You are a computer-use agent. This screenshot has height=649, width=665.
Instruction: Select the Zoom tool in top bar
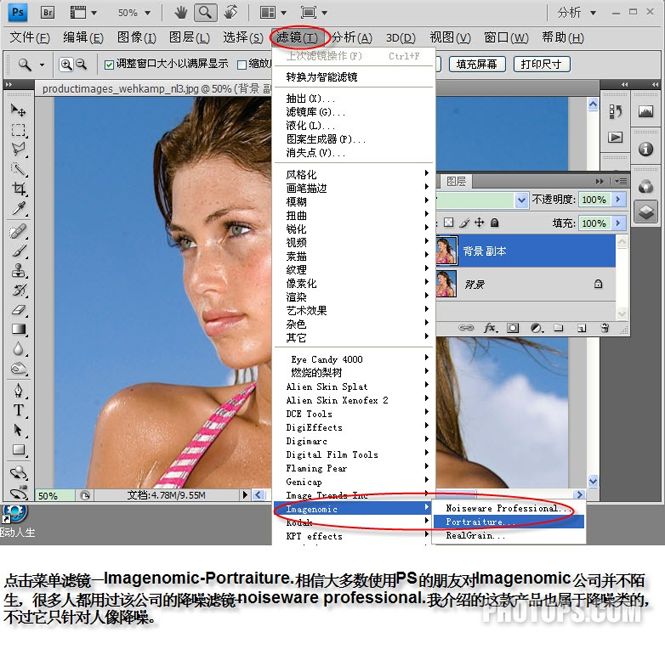pos(205,13)
